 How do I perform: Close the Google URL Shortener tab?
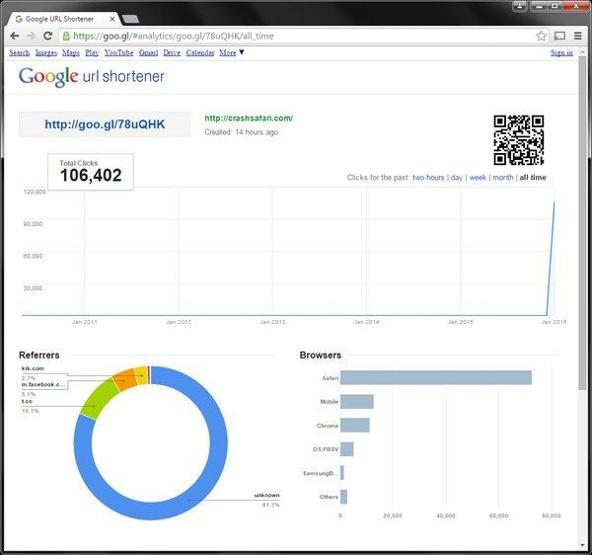coord(112,19)
